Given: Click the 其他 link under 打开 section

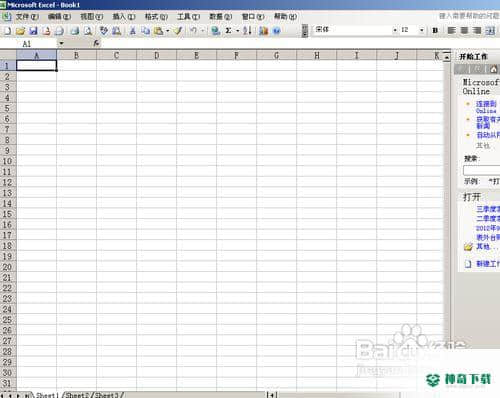Looking at the screenshot, I should [483, 246].
